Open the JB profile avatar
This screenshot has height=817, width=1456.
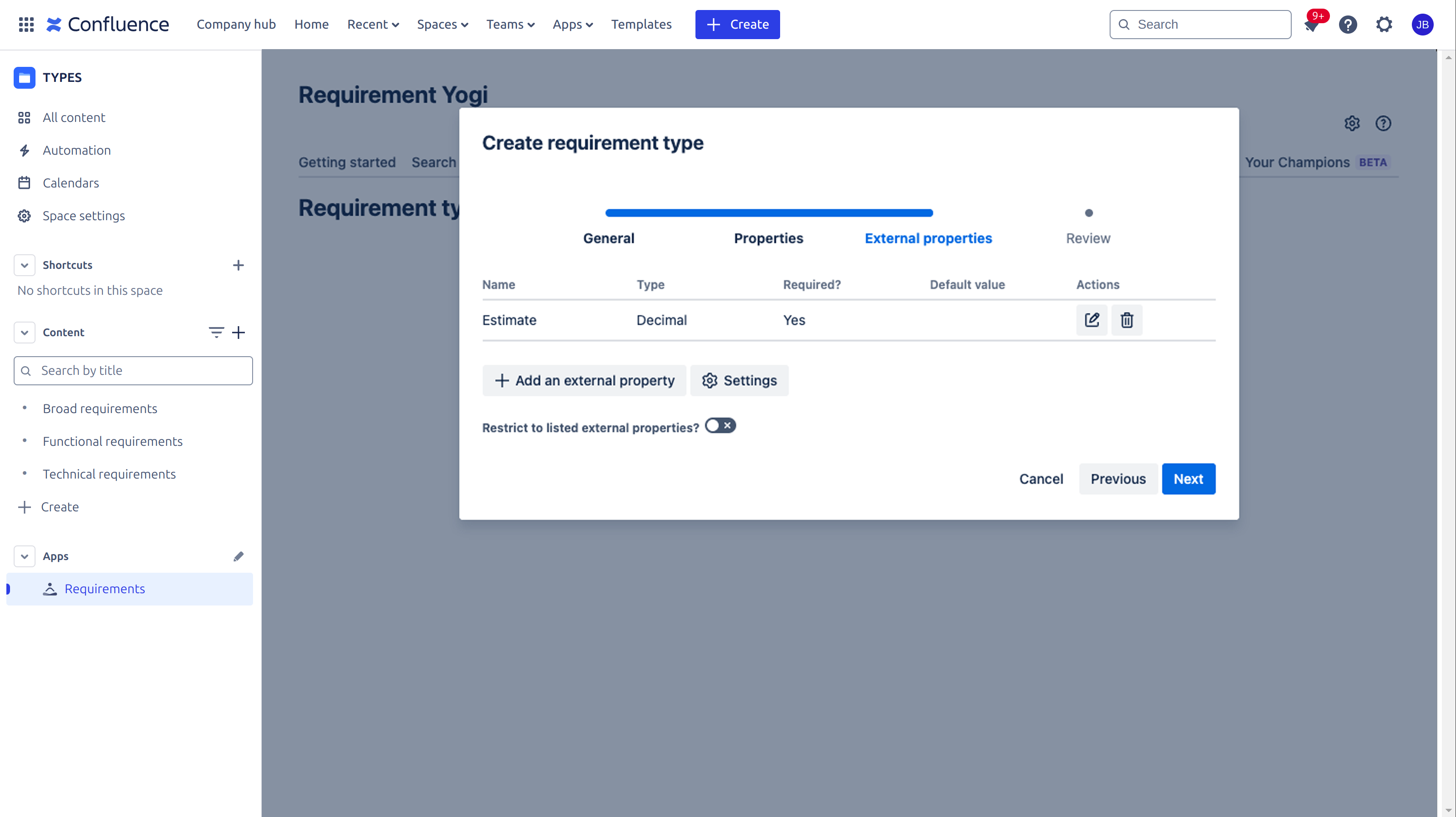pos(1422,24)
